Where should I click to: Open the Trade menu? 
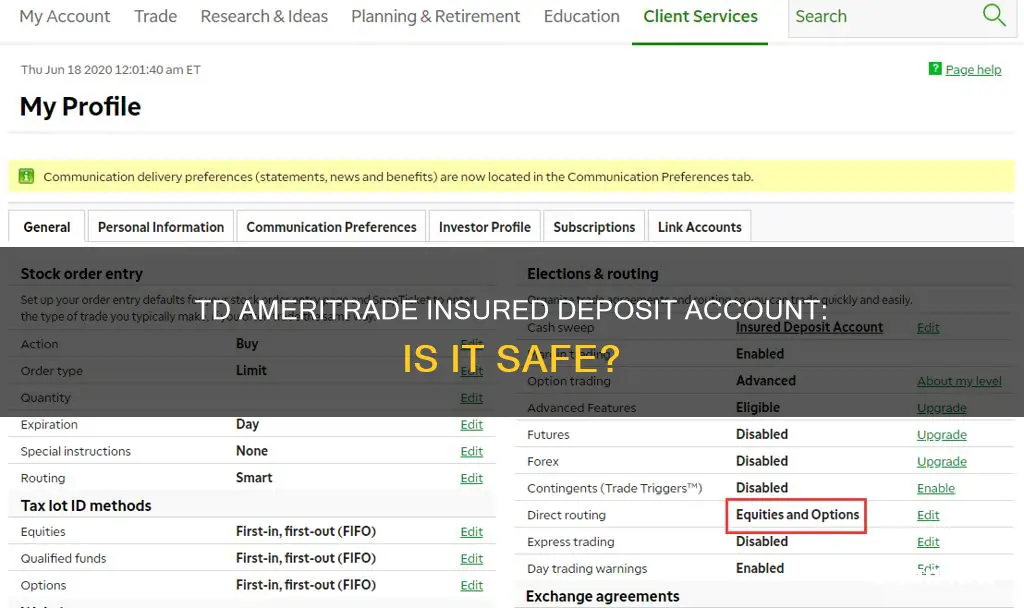pyautogui.click(x=155, y=16)
